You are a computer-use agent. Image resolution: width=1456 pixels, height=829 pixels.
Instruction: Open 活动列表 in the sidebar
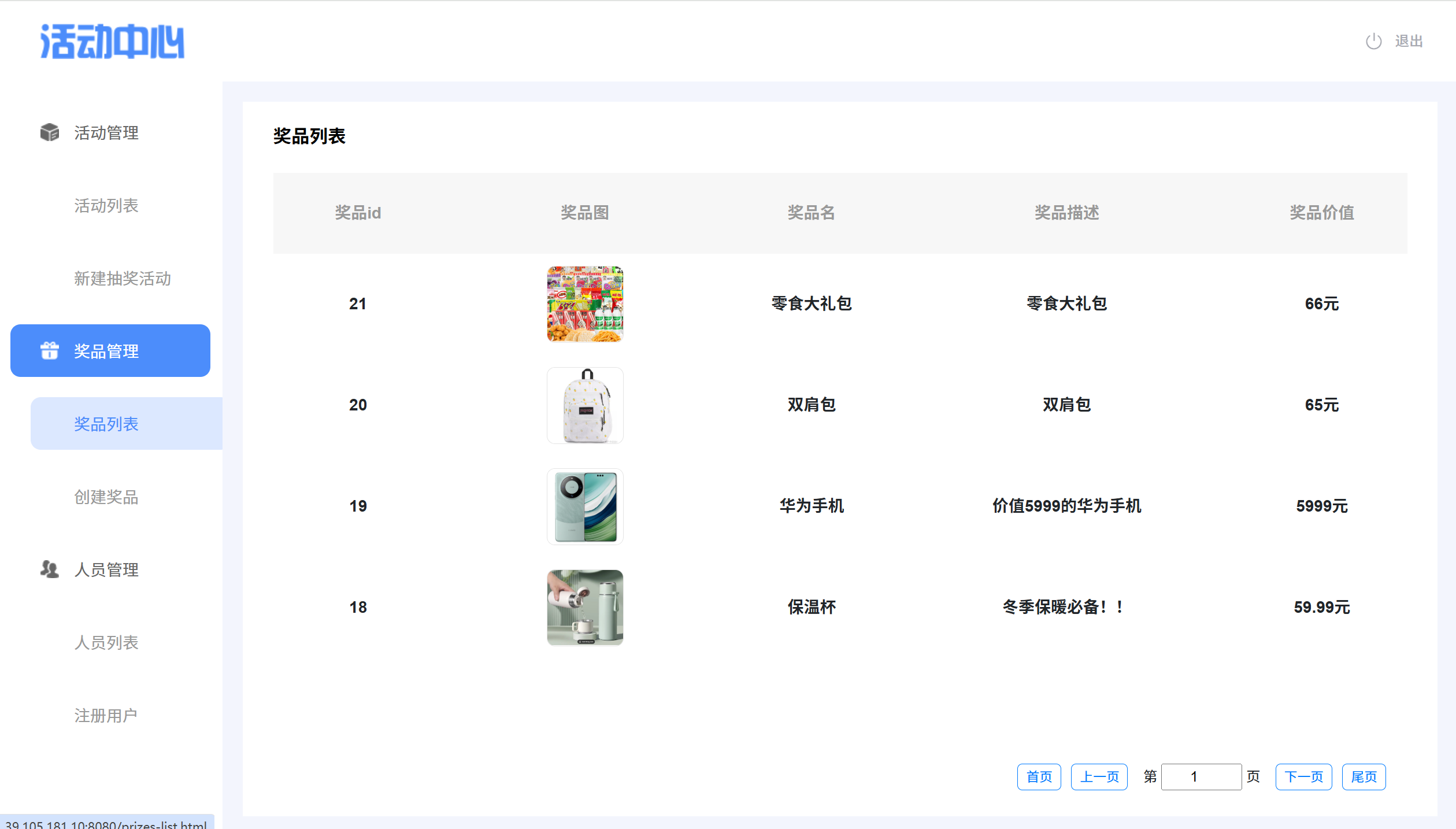(x=106, y=206)
